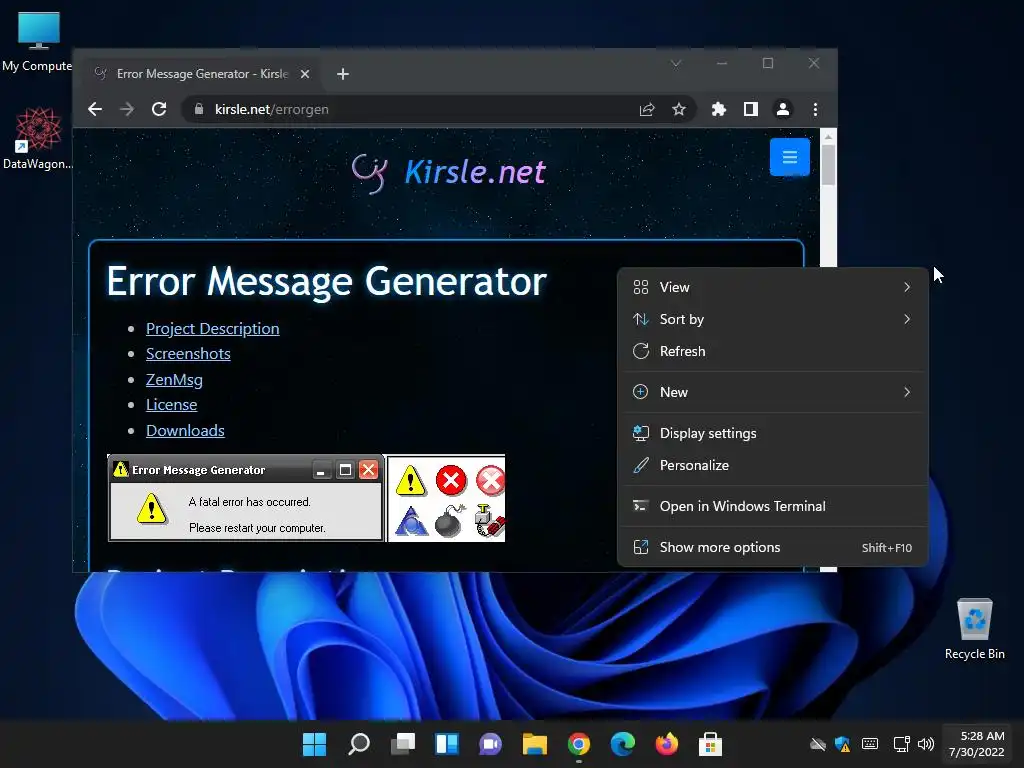Click the site lock icon in address bar
1024x768 pixels.
199,109
